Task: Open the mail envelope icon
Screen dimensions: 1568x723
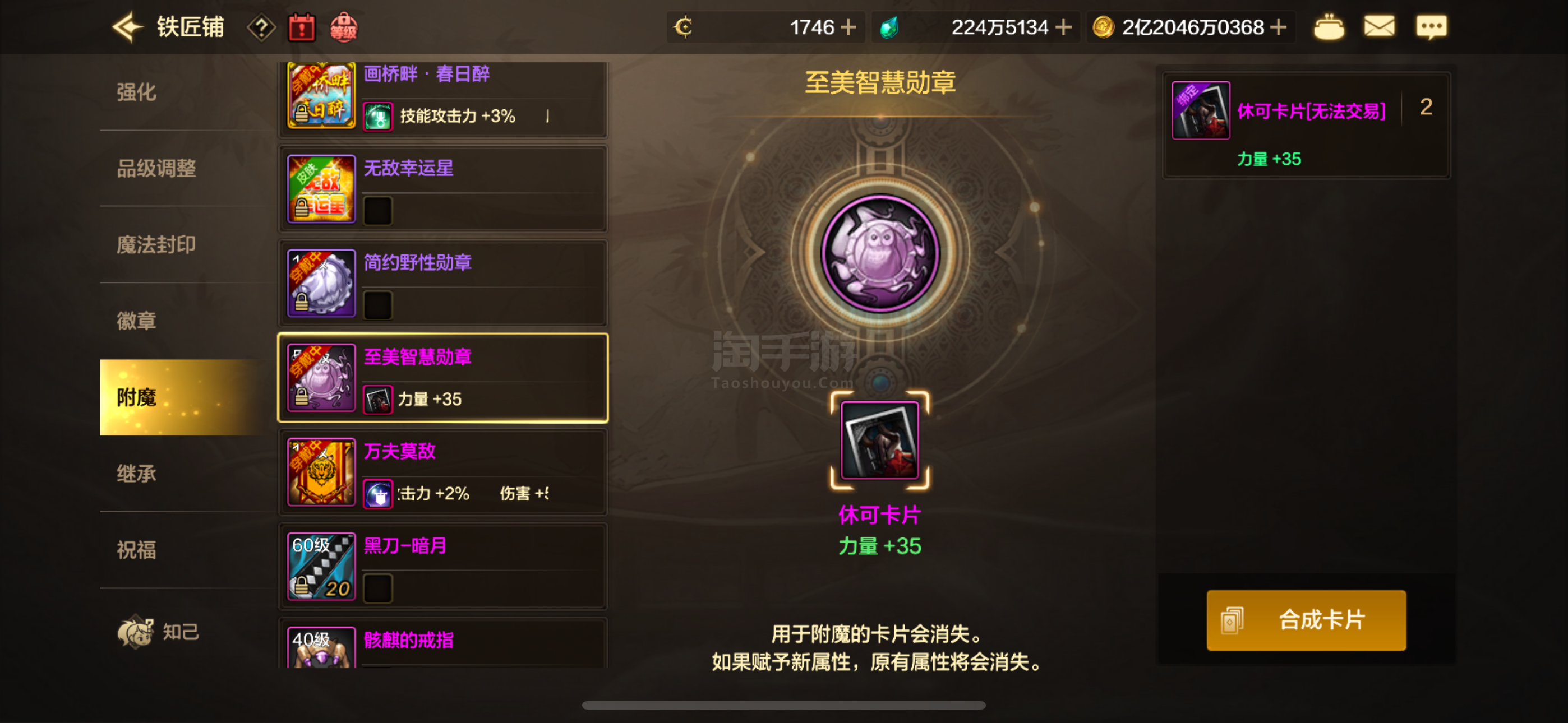Action: 1378,27
